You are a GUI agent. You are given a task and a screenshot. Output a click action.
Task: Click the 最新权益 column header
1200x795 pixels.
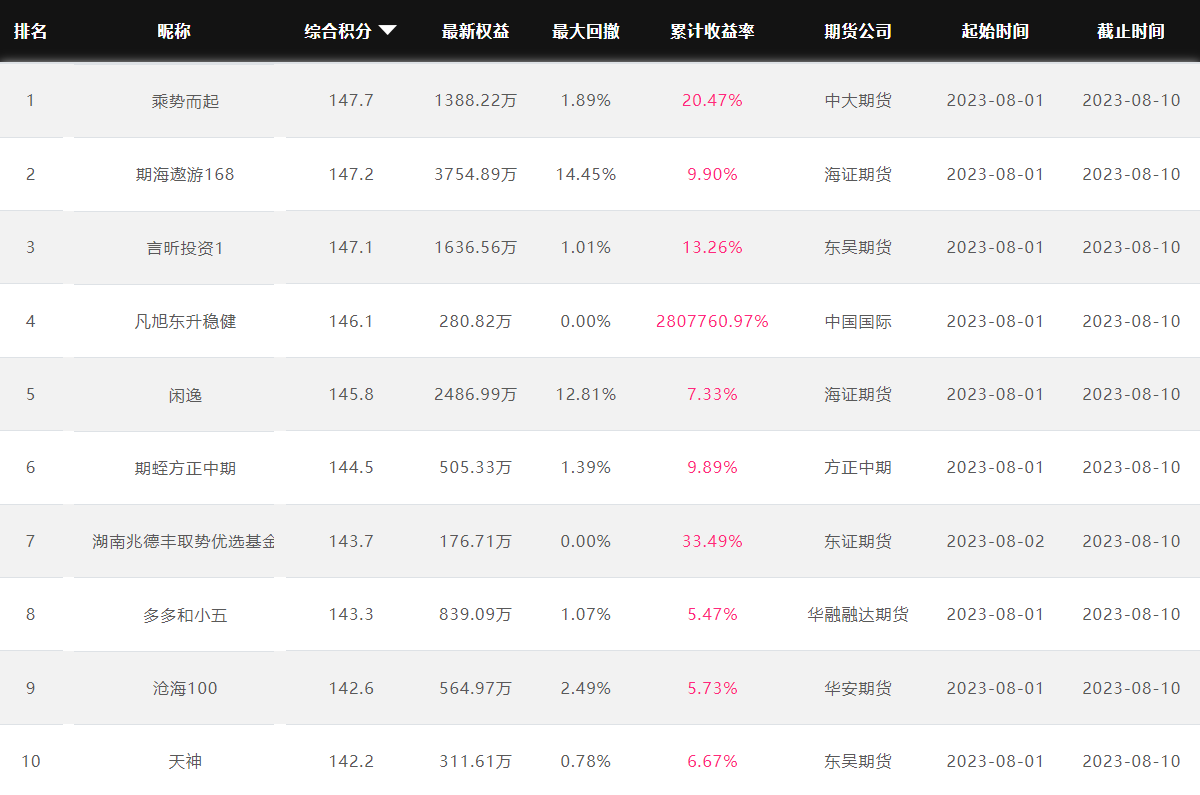[476, 31]
